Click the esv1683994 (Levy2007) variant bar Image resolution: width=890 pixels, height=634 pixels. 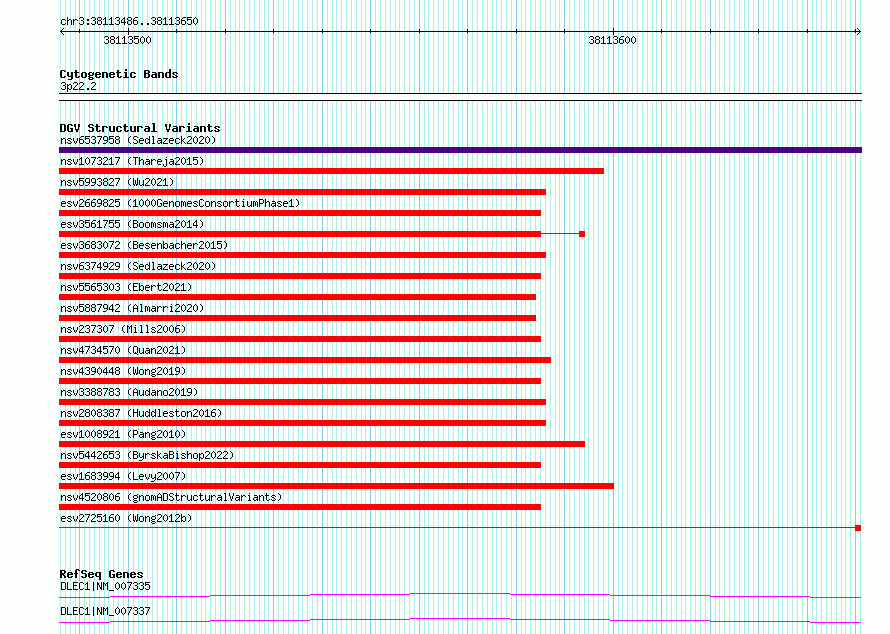337,486
